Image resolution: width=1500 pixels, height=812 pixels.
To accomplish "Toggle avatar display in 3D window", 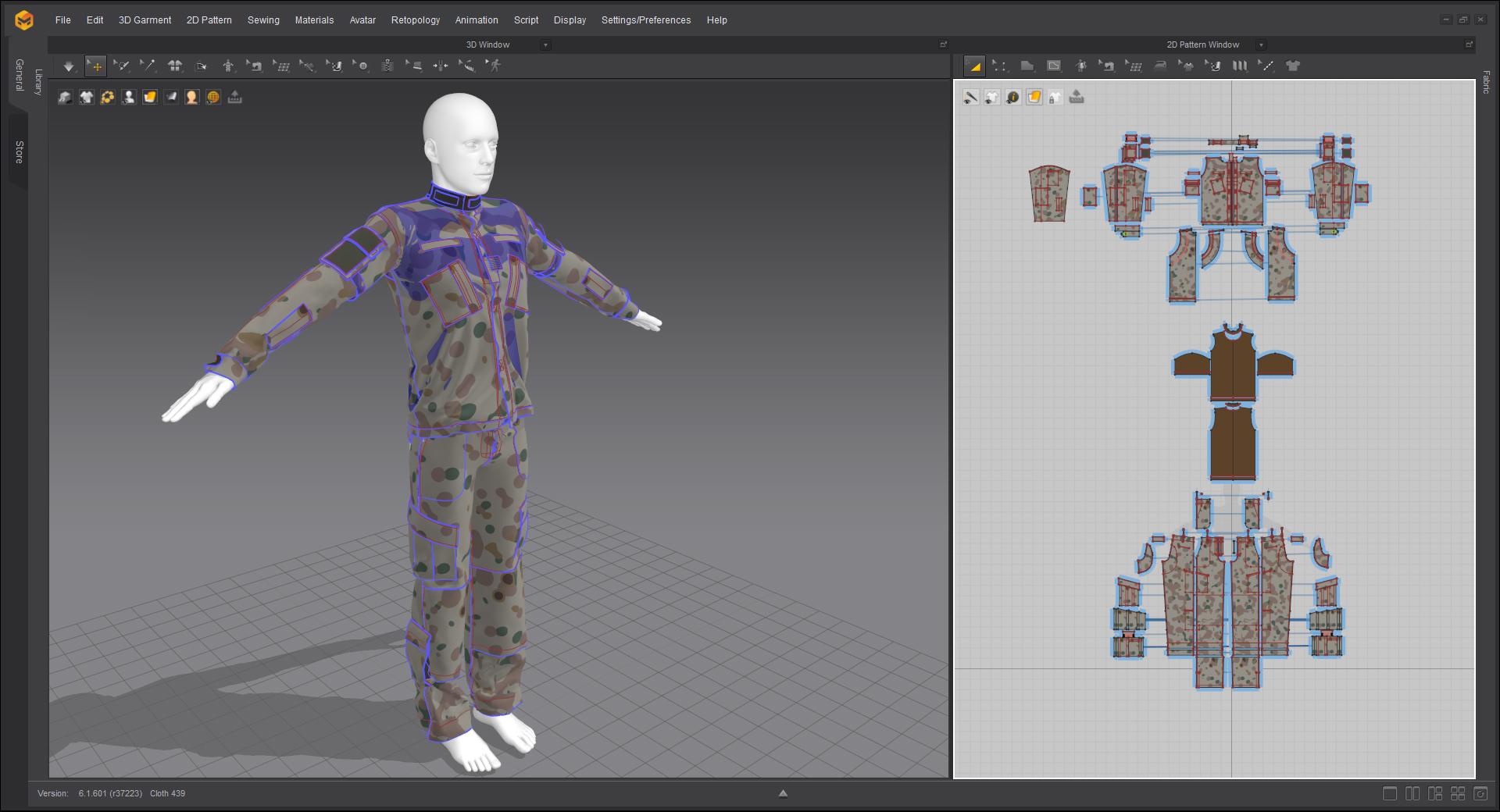I will [x=129, y=98].
